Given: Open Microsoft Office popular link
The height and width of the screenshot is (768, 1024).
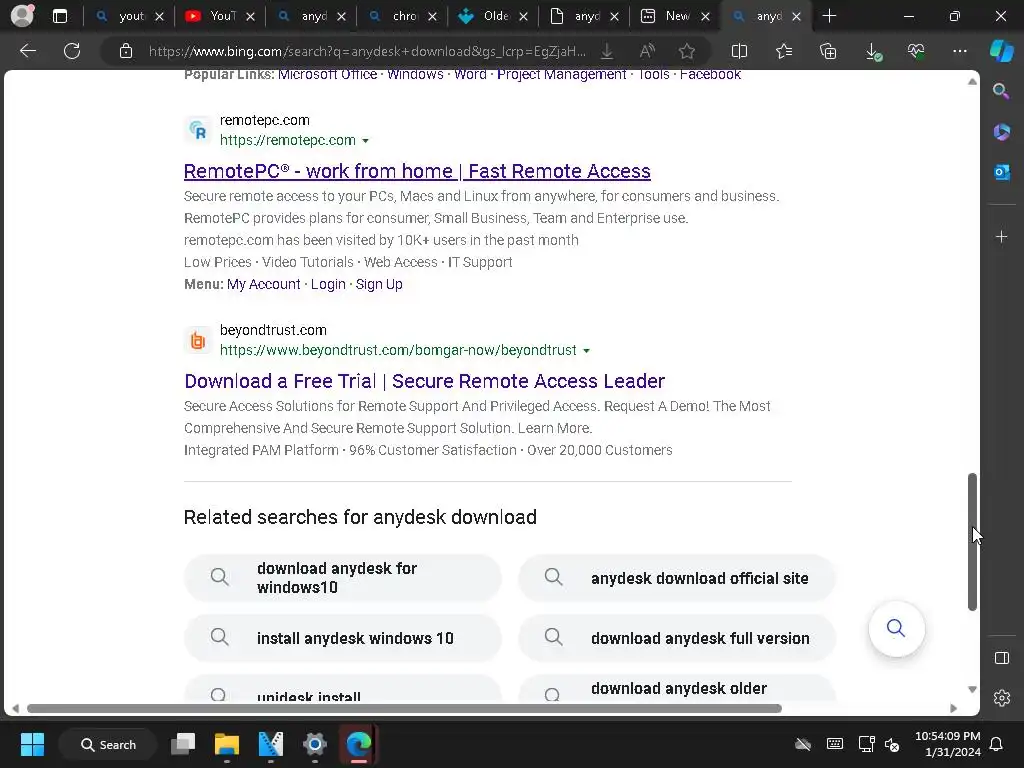Looking at the screenshot, I should [327, 74].
